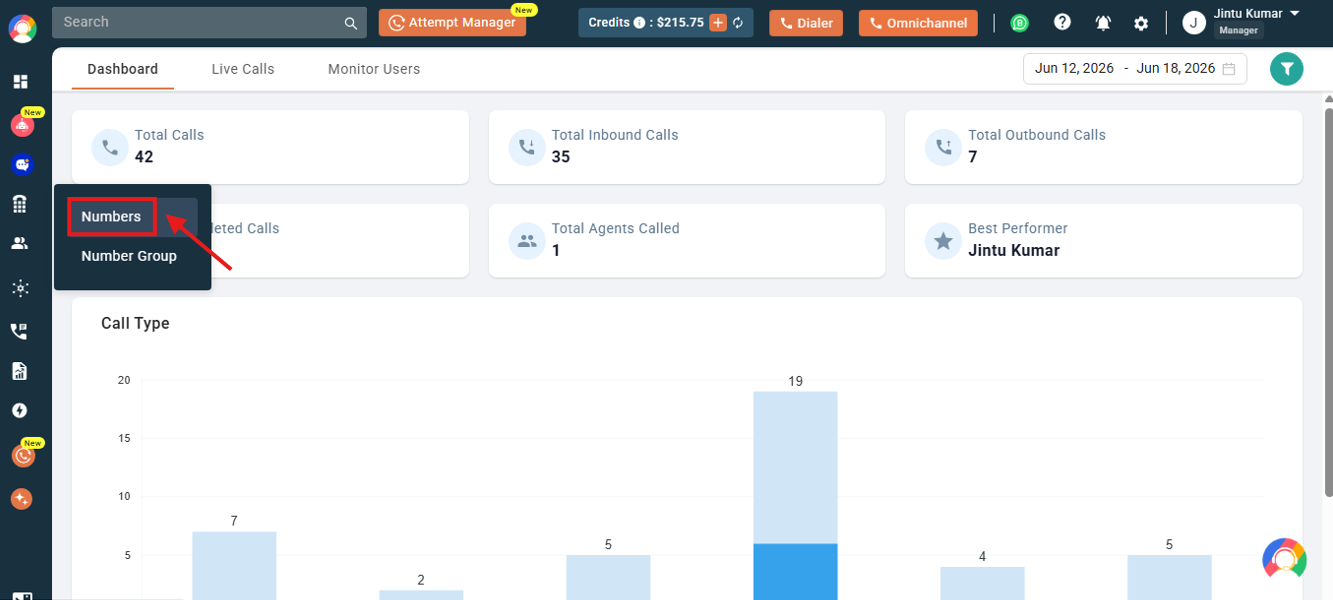Open the floating chat widget logo
The width and height of the screenshot is (1333, 600).
pos(1285,560)
